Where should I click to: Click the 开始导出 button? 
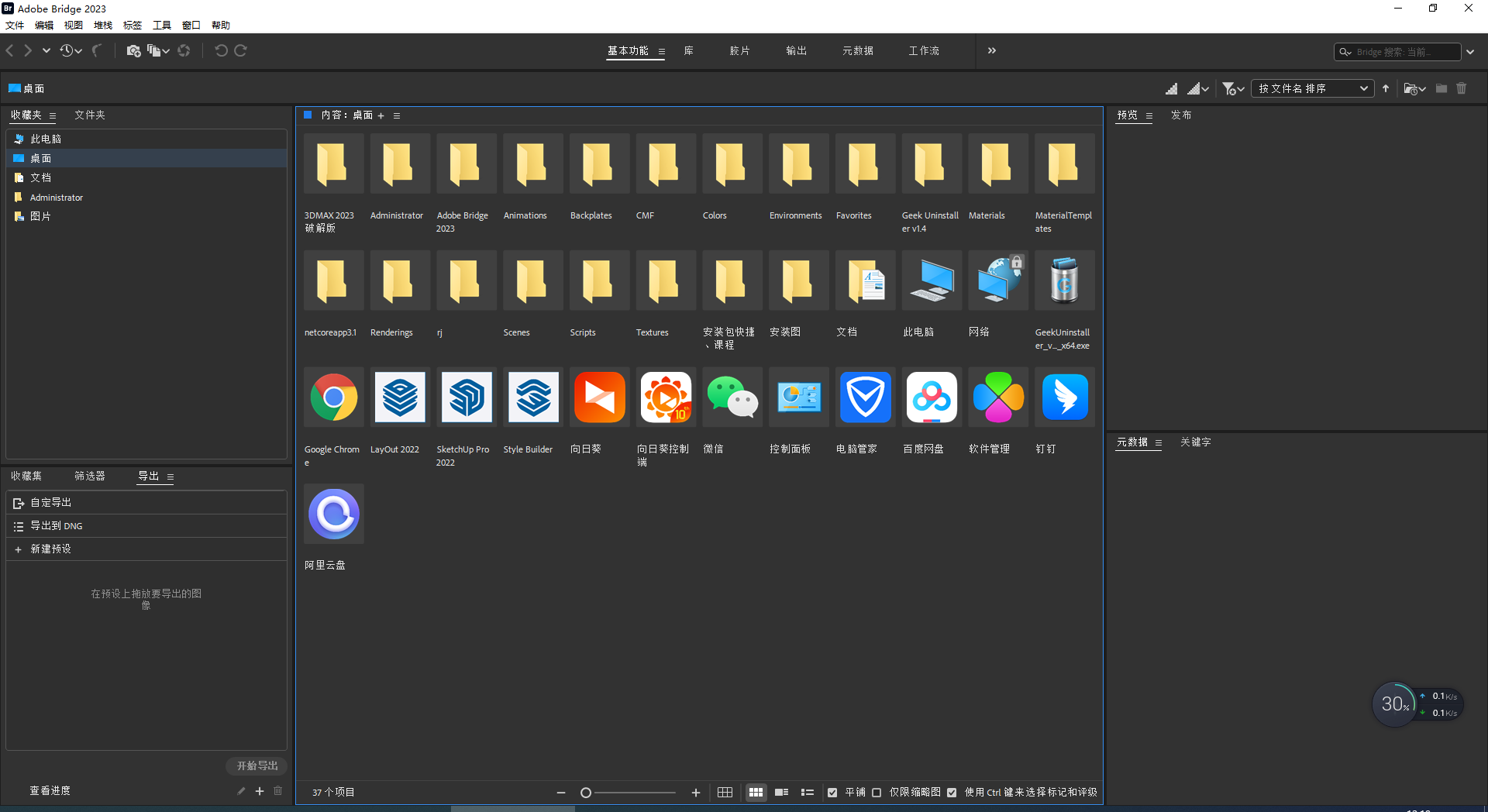tap(256, 766)
